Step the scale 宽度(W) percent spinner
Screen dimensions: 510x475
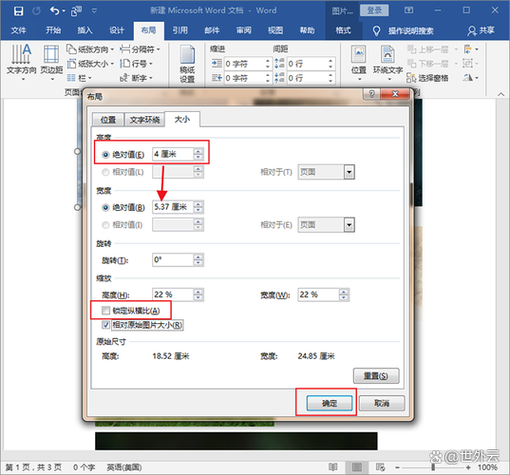(x=344, y=295)
